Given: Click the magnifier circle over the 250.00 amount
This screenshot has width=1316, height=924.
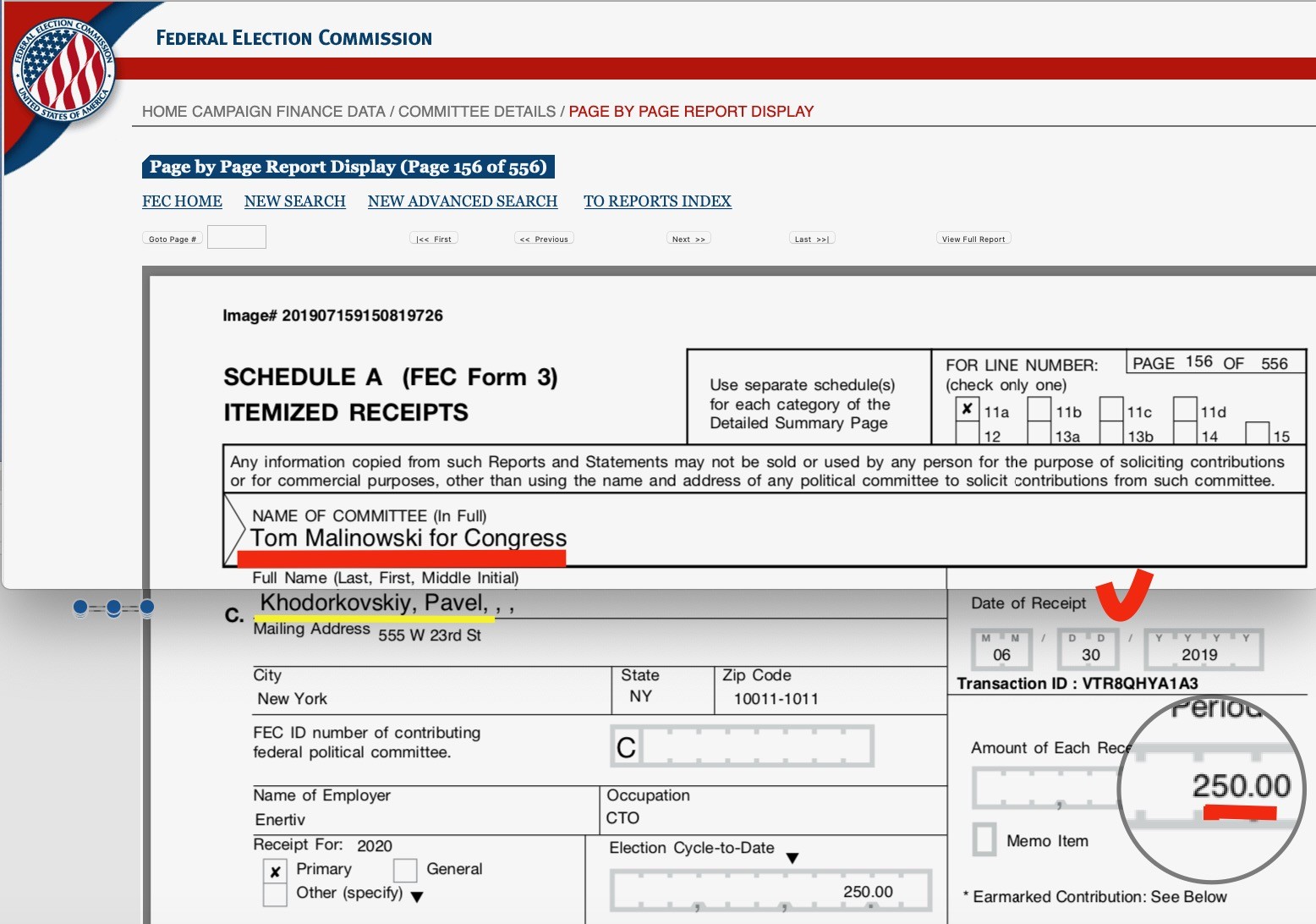Looking at the screenshot, I should [1211, 789].
